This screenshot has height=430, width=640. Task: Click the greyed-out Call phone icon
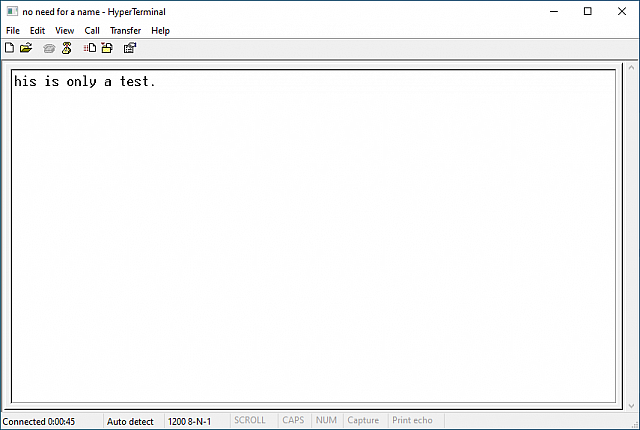[x=49, y=49]
